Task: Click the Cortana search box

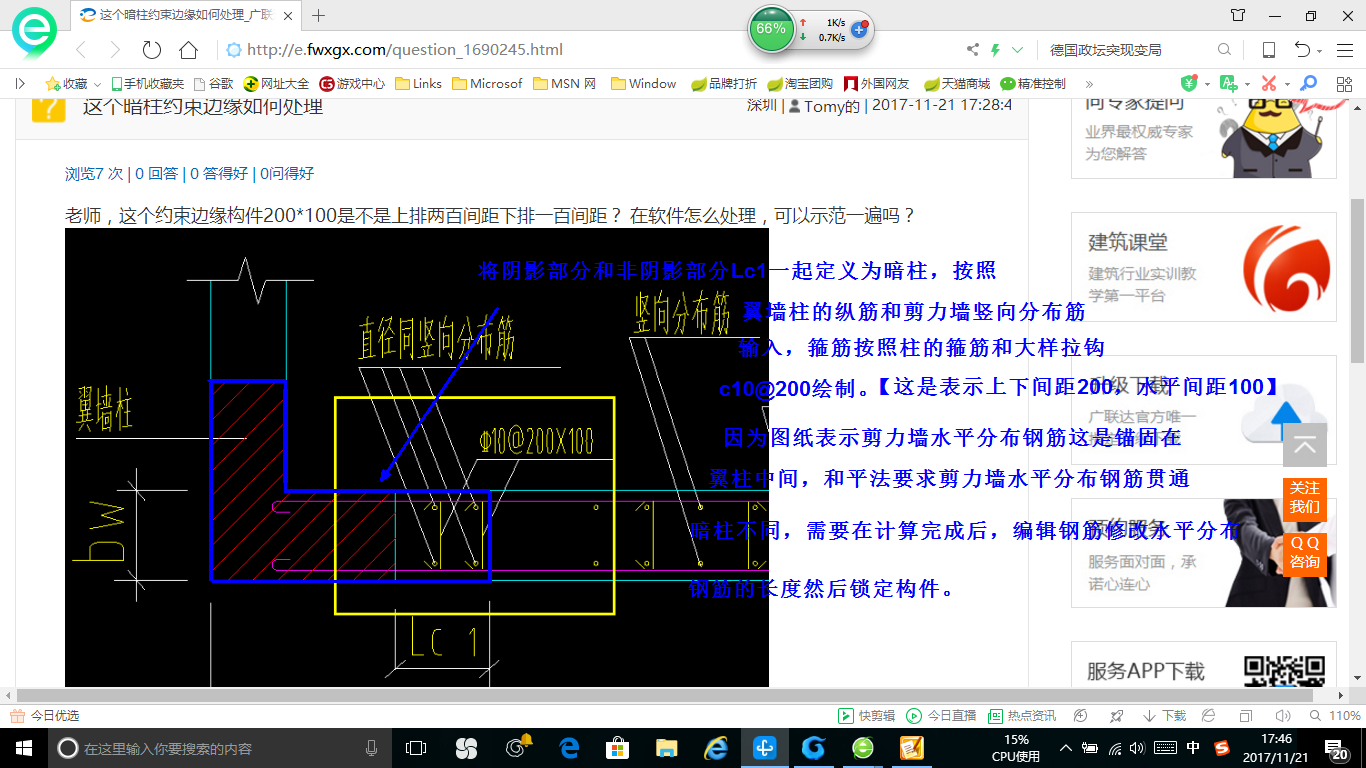Action: (220, 748)
